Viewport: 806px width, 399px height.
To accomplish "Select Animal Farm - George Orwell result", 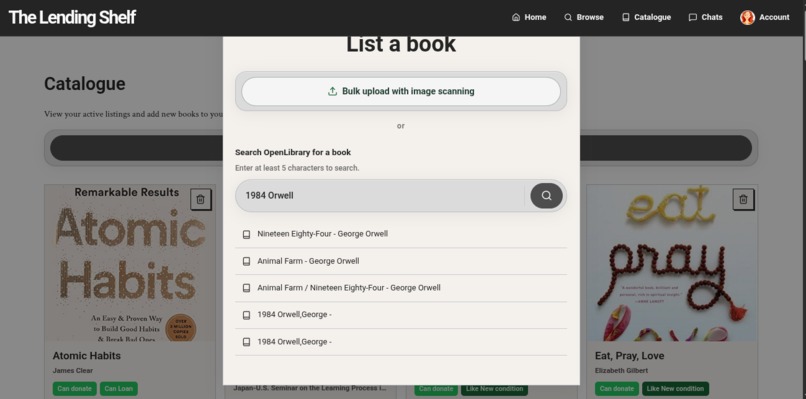I will click(x=401, y=261).
